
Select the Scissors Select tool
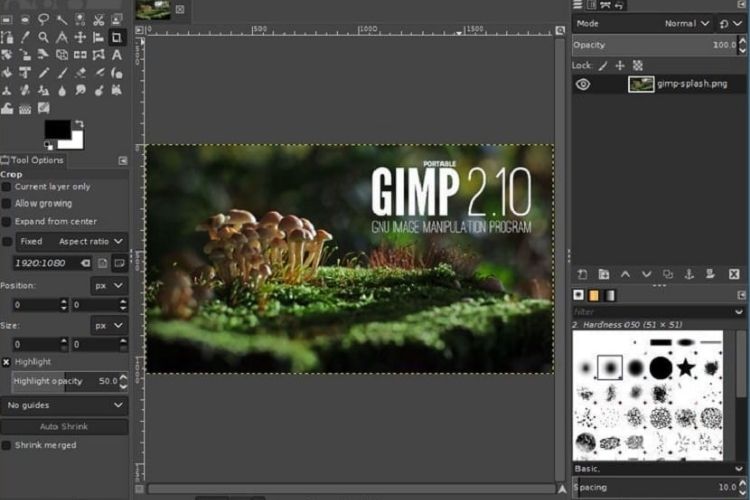pos(99,20)
